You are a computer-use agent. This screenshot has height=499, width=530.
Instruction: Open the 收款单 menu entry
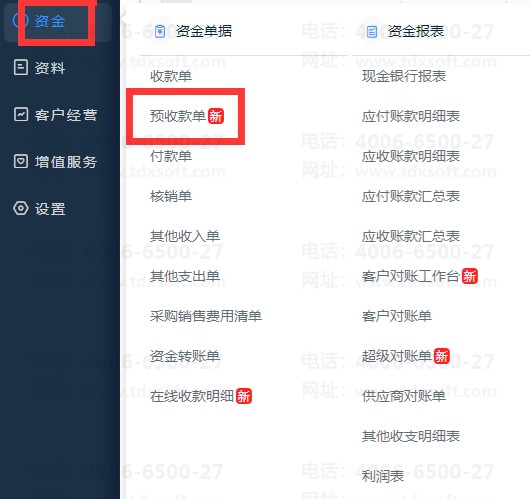coord(171,76)
